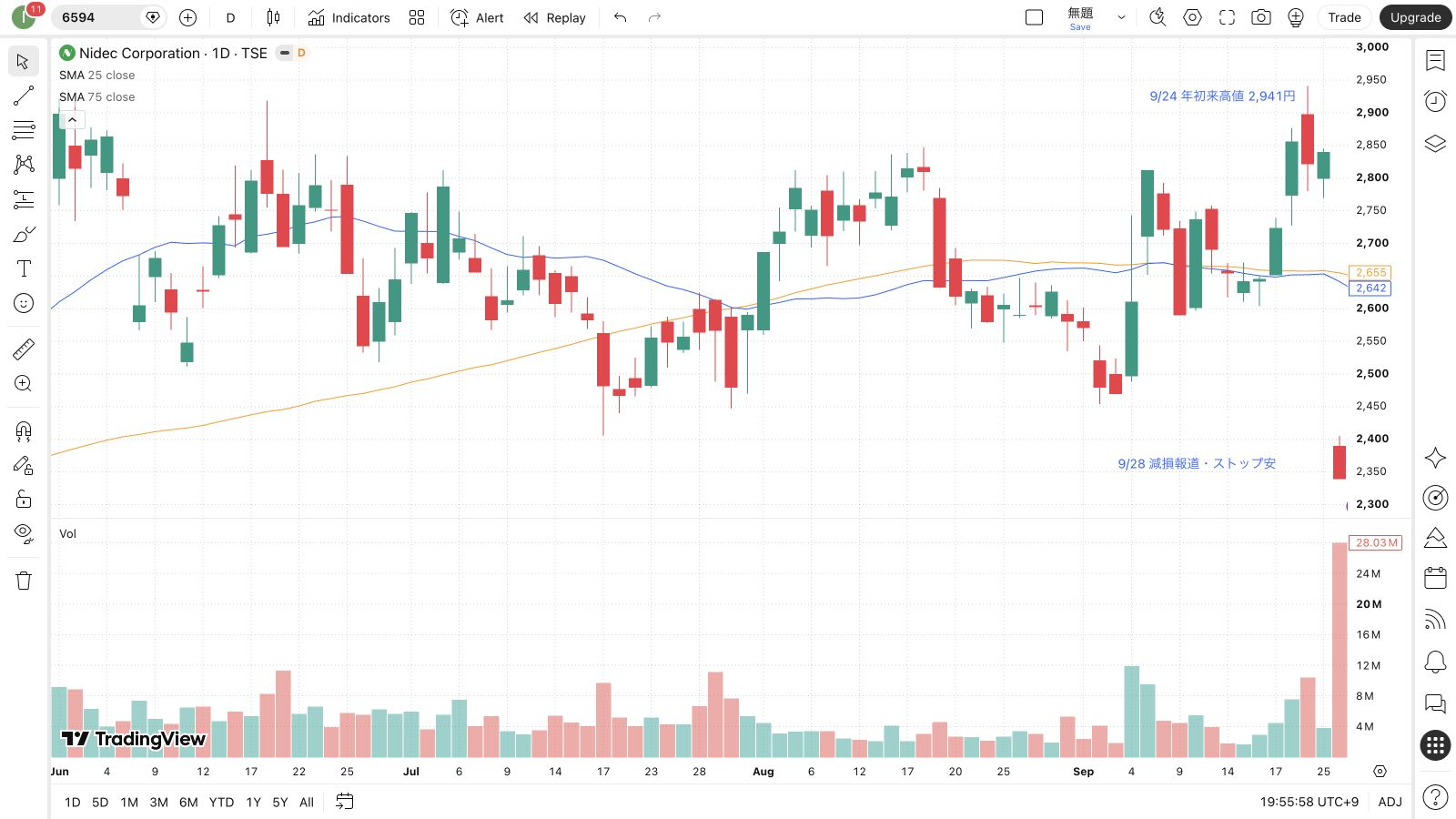This screenshot has width=1456, height=819.
Task: Redo the chart action
Action: (654, 17)
